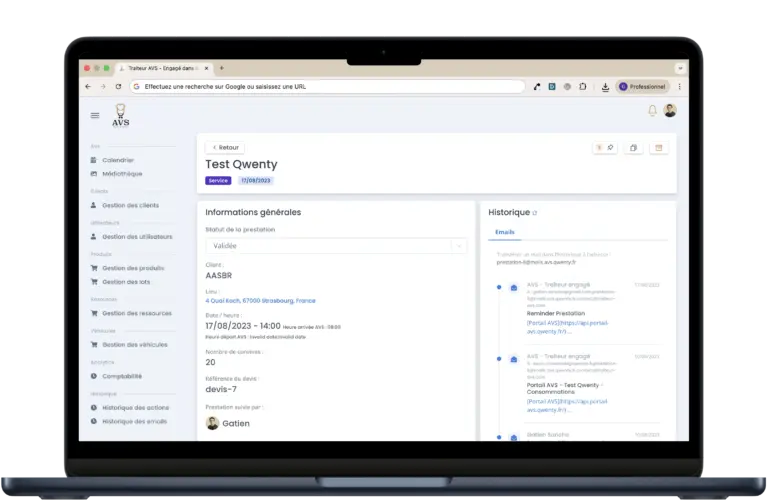Refresh the Historique panel icon
Screen dimensions: 768x501
tap(535, 213)
